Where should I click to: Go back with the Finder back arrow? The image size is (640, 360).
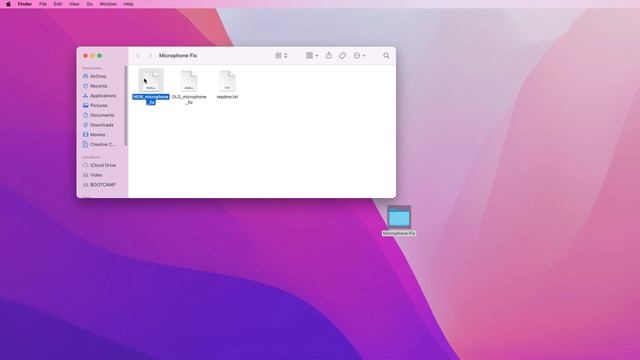[138, 56]
